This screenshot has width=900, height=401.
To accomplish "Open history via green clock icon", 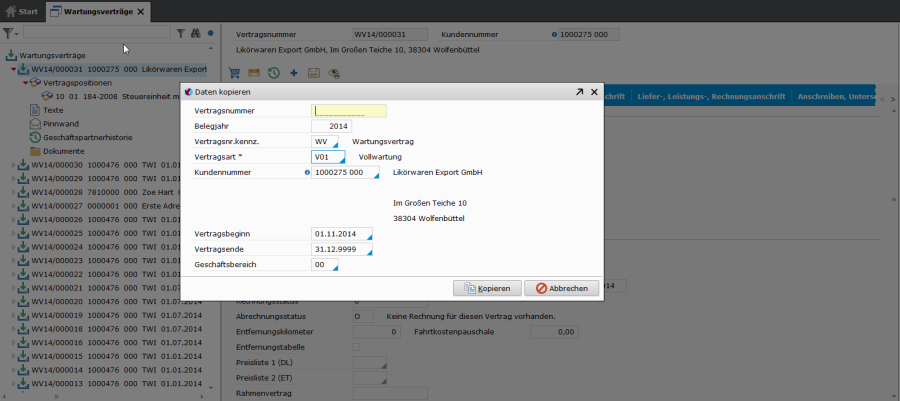I will 274,73.
